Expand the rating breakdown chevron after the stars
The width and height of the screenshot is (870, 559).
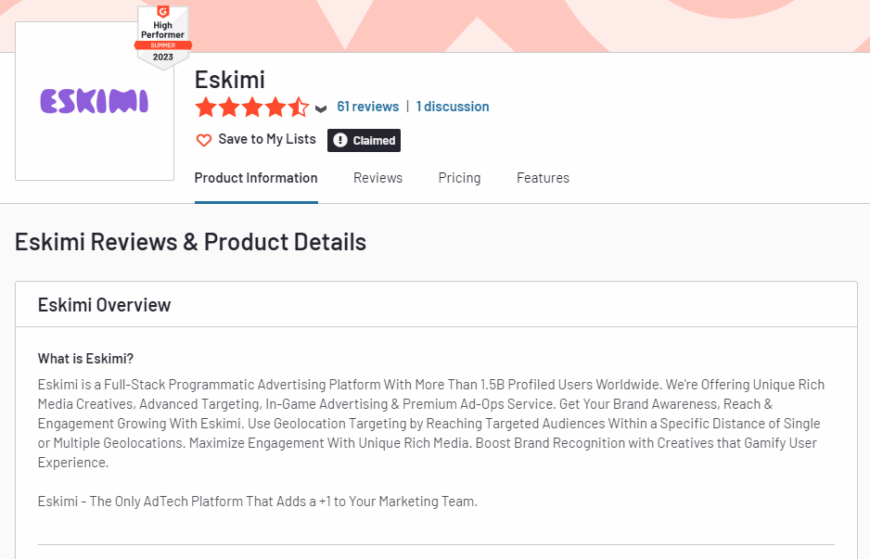[x=321, y=108]
